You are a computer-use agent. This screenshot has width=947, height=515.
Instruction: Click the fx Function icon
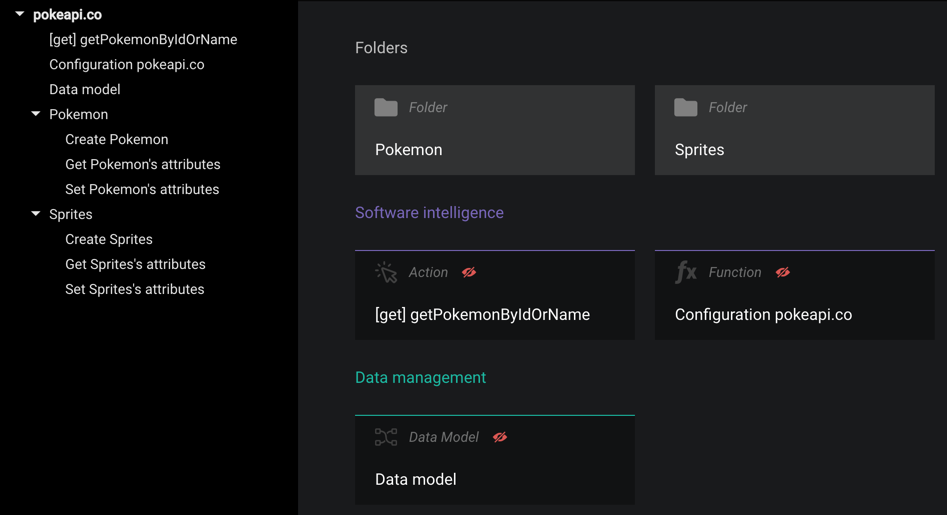[x=686, y=272]
